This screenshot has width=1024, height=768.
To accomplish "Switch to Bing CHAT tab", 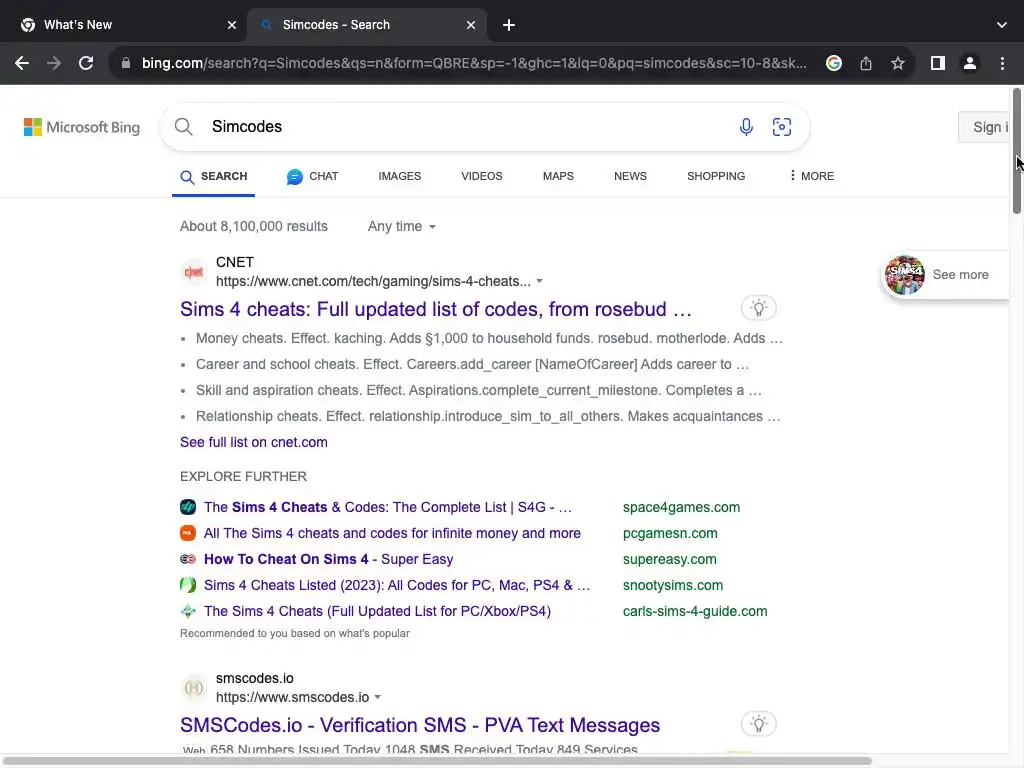I will click(312, 176).
